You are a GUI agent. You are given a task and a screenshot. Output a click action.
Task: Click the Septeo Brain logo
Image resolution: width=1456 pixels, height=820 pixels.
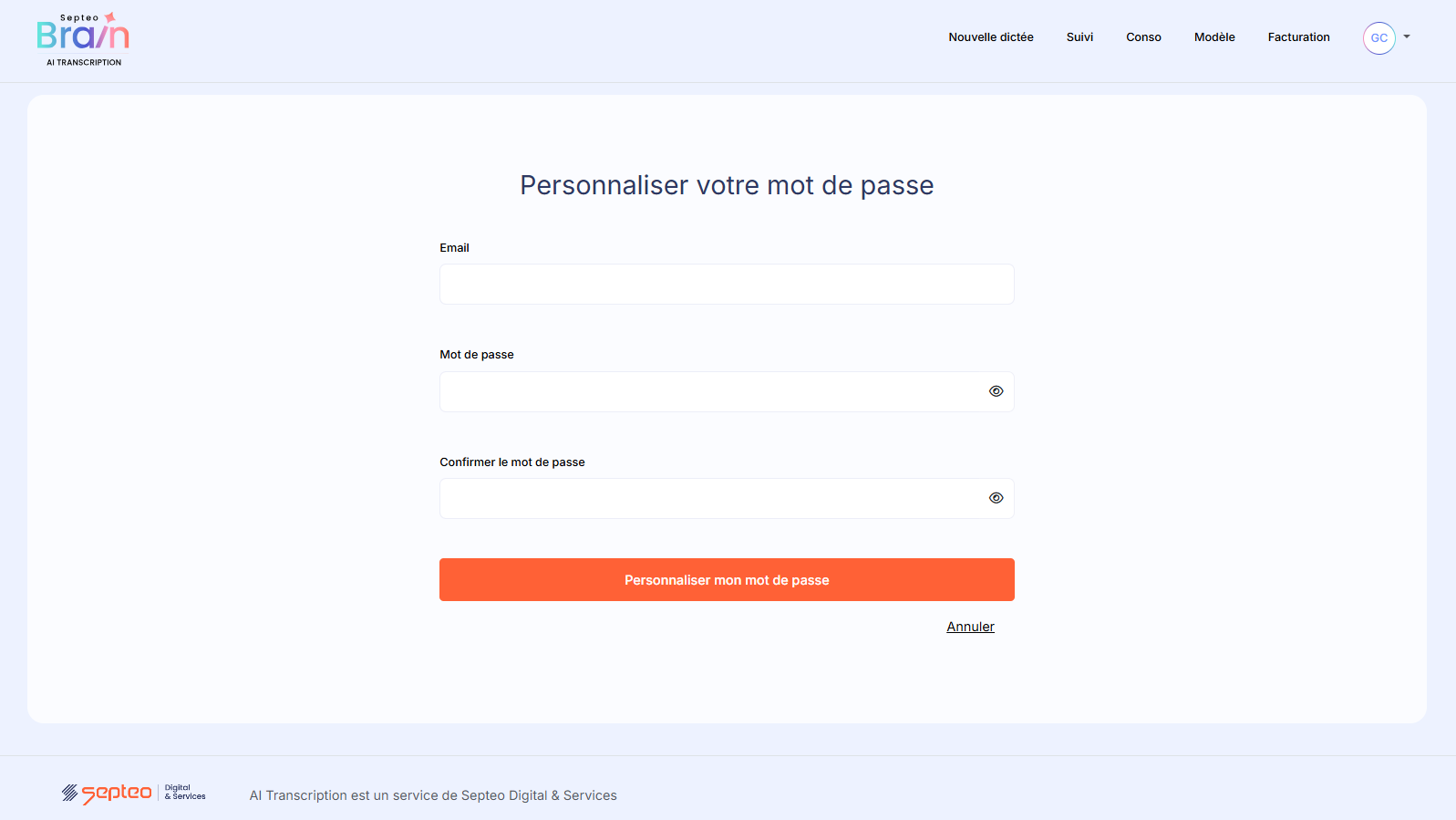[x=83, y=39]
